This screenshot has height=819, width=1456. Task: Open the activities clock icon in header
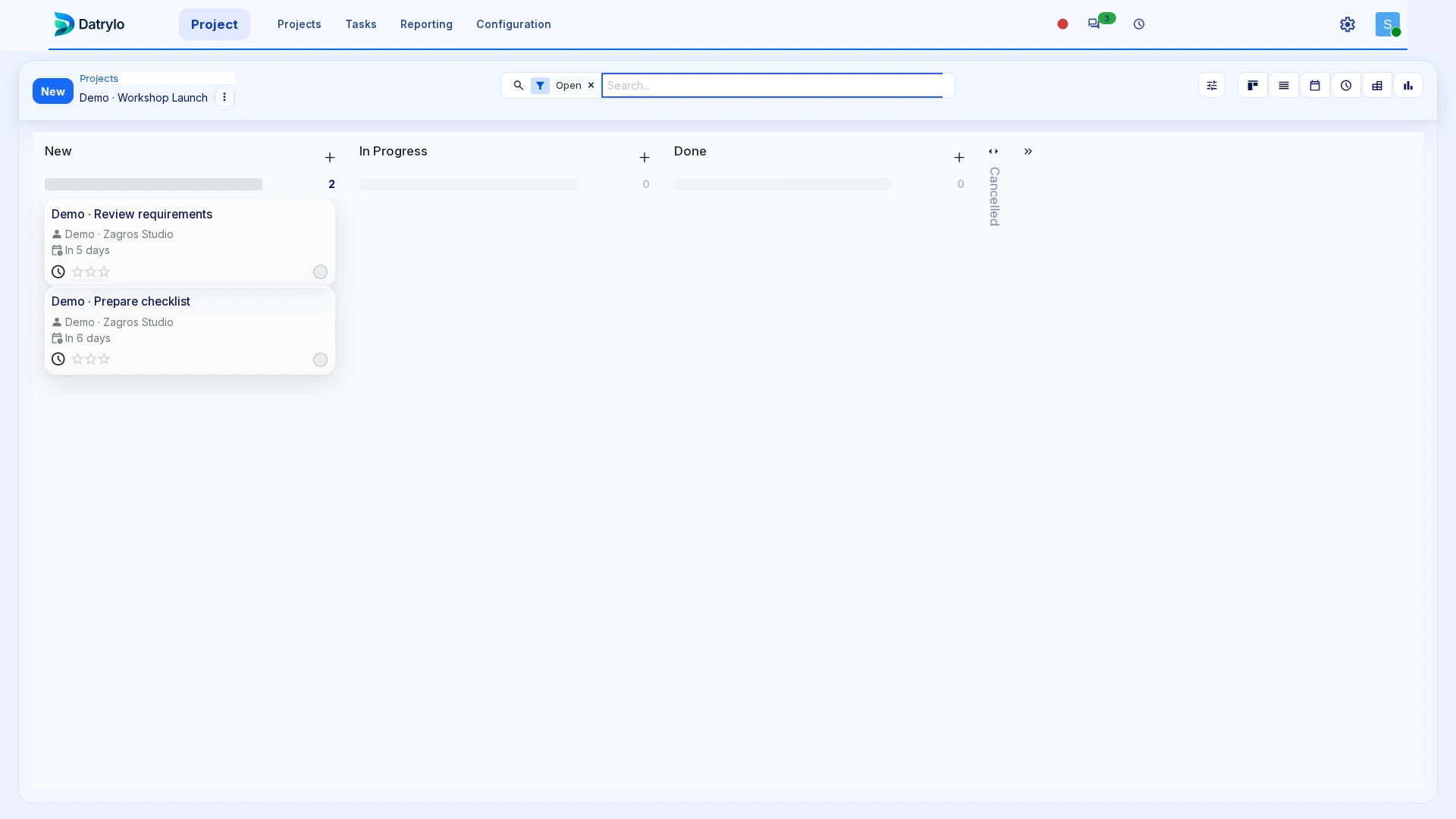click(x=1139, y=24)
